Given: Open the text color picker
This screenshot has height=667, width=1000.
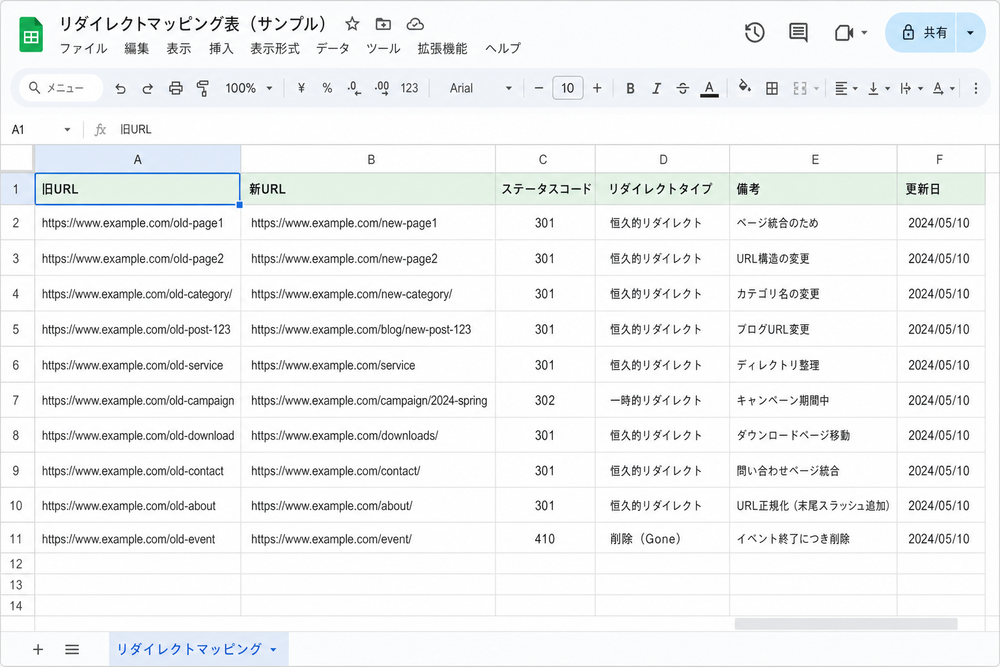Looking at the screenshot, I should 709,89.
